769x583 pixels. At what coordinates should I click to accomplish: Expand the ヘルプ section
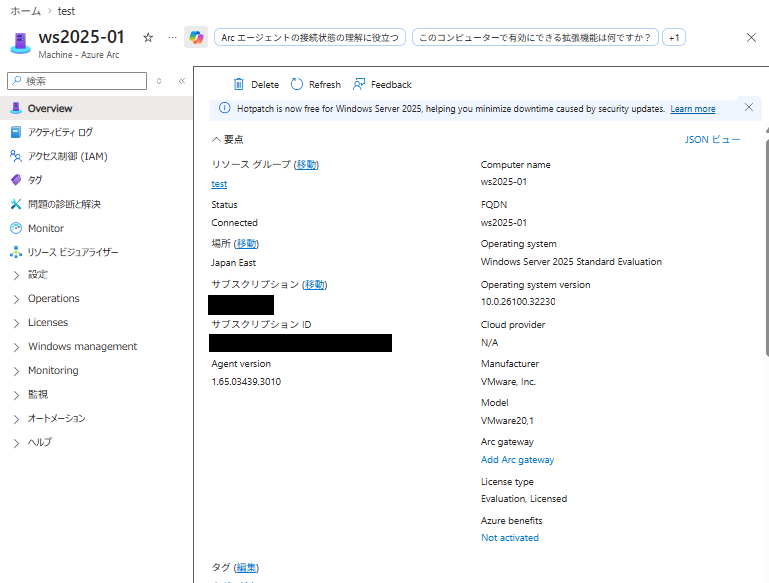pyautogui.click(x=17, y=443)
